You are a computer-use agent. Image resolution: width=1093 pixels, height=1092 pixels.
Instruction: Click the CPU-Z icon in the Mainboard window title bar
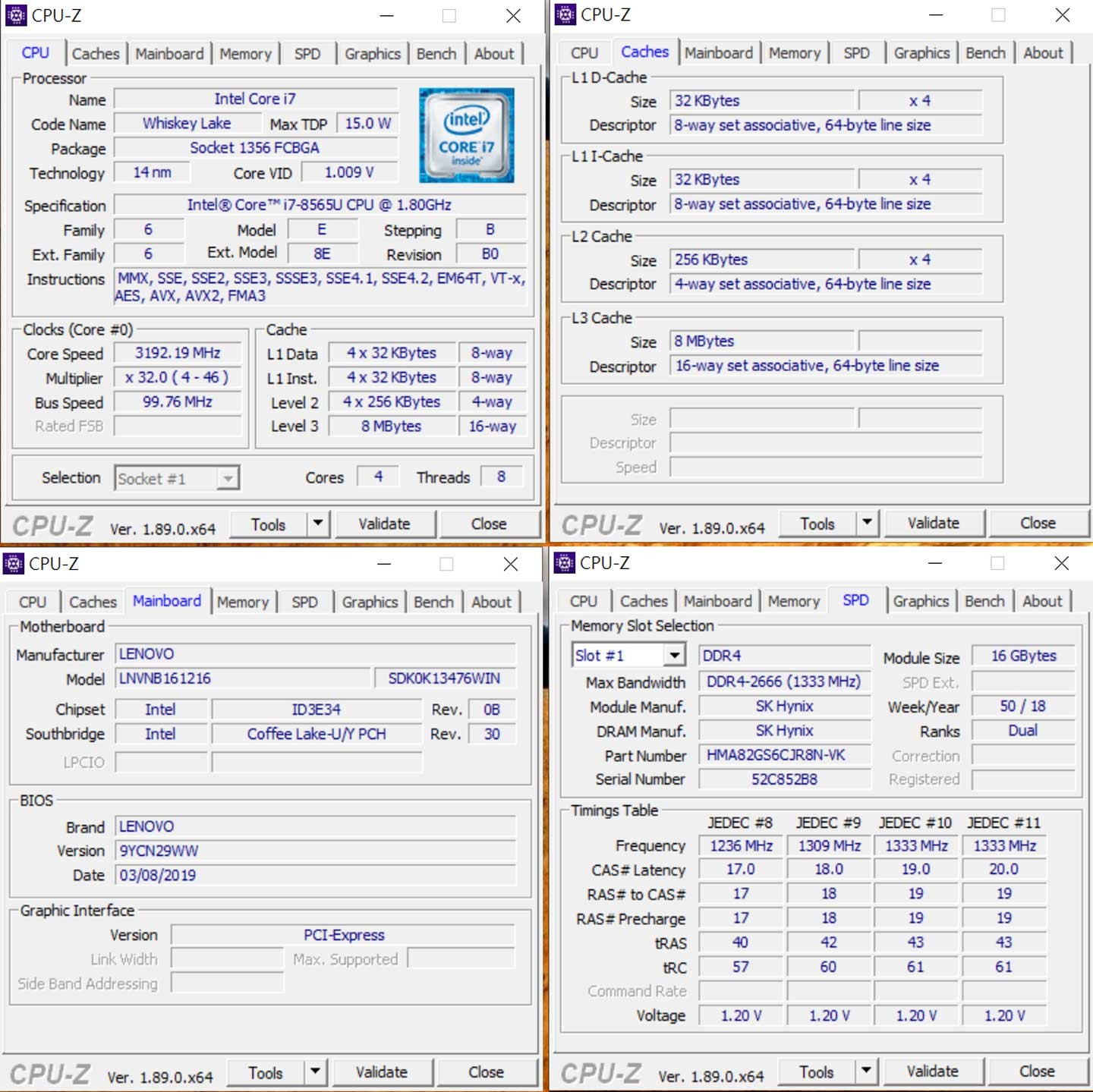tap(14, 564)
